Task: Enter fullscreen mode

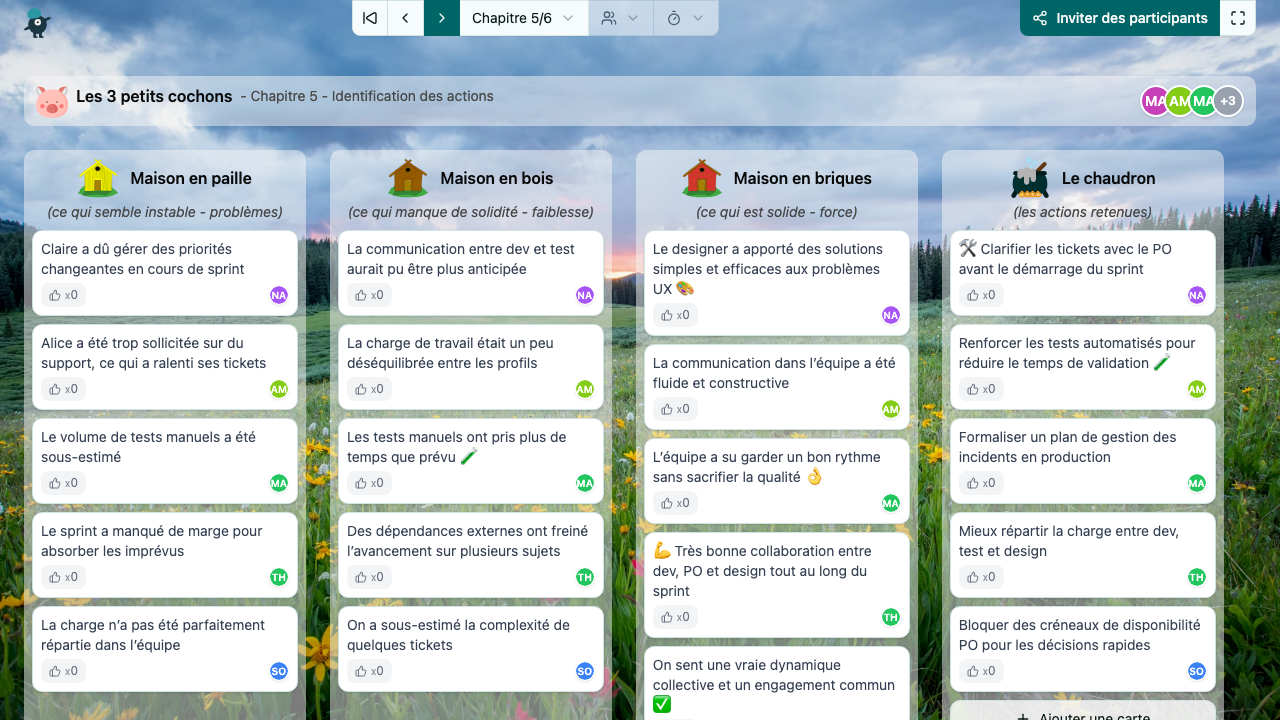Action: (1238, 18)
